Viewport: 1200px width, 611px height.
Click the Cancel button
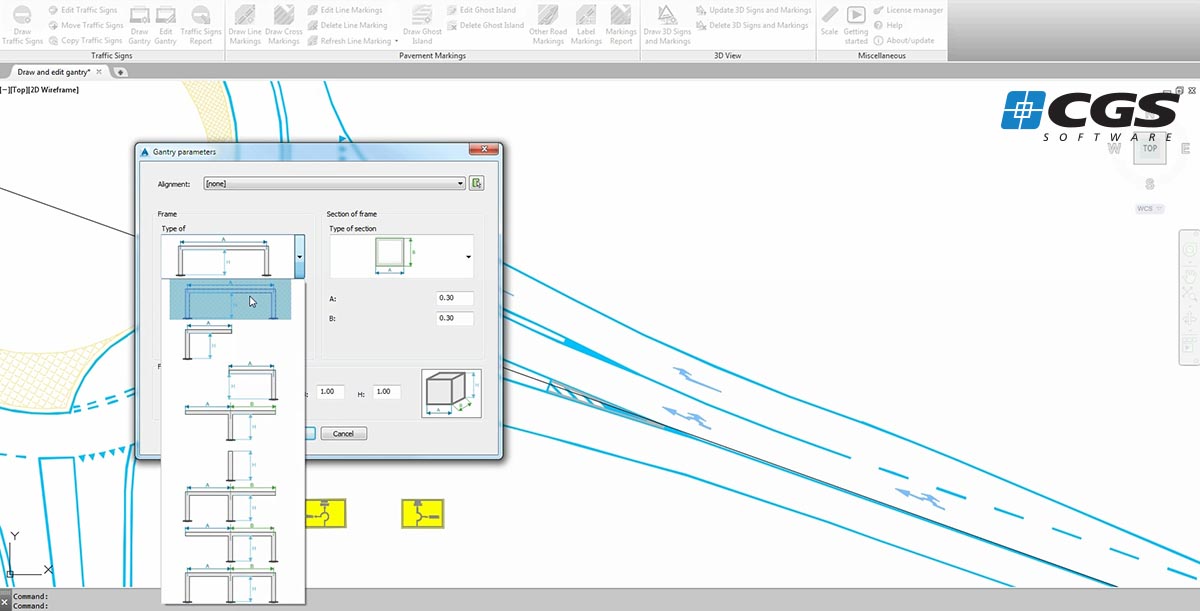pyautogui.click(x=344, y=433)
